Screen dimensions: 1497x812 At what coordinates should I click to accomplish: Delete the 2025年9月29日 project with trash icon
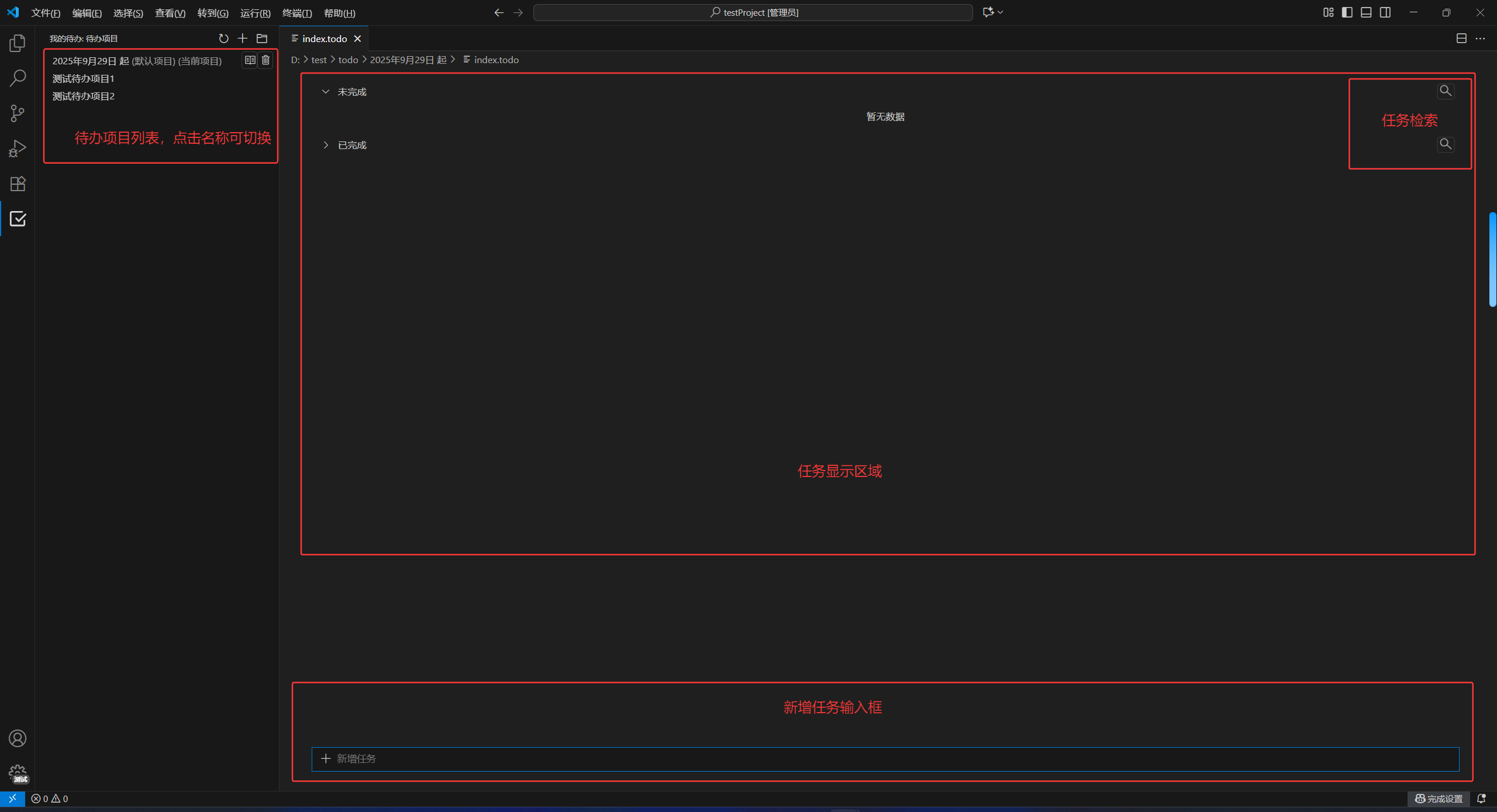tap(266, 60)
